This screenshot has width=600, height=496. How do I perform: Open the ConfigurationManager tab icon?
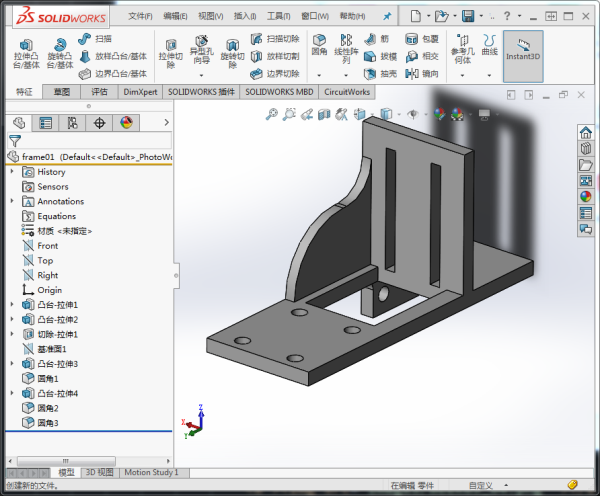(72, 123)
